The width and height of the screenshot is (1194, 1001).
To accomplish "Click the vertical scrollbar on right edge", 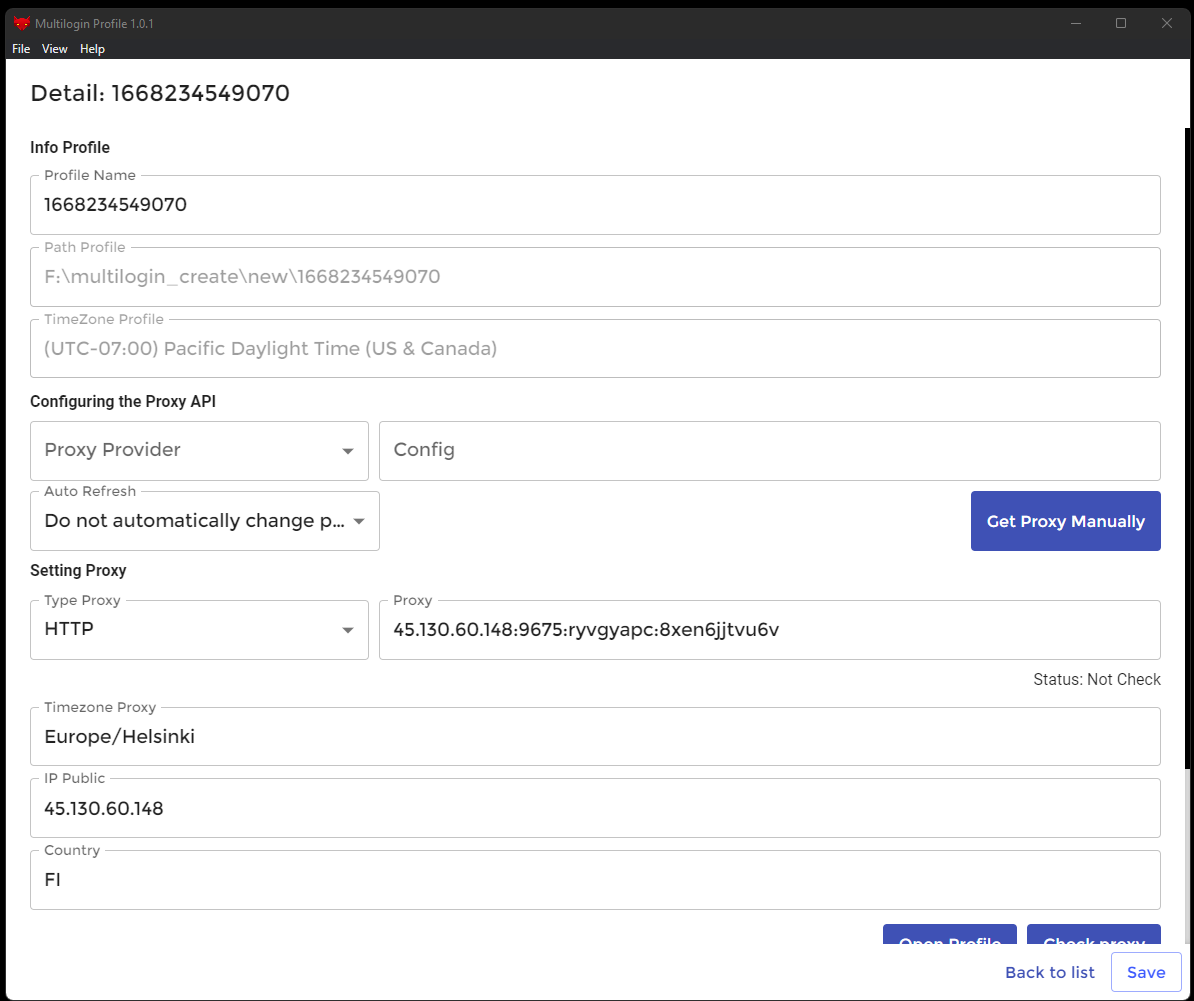I will pos(1188,449).
